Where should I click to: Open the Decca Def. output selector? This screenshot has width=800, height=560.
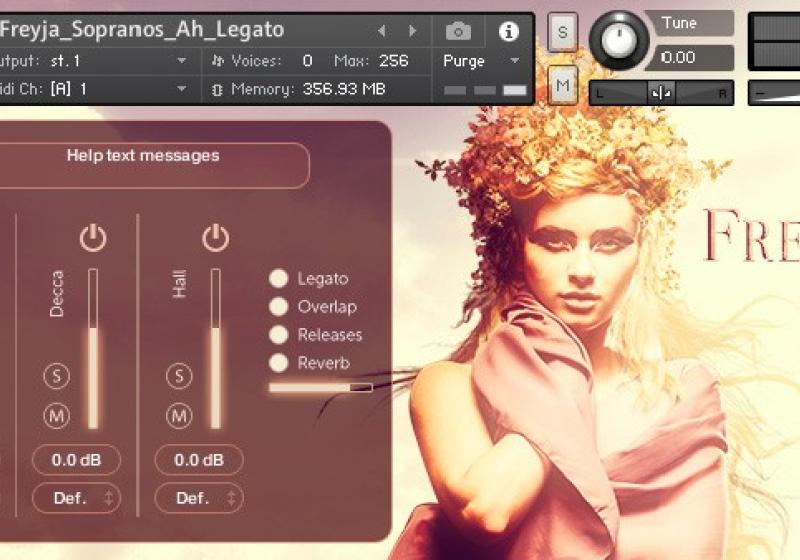(77, 498)
